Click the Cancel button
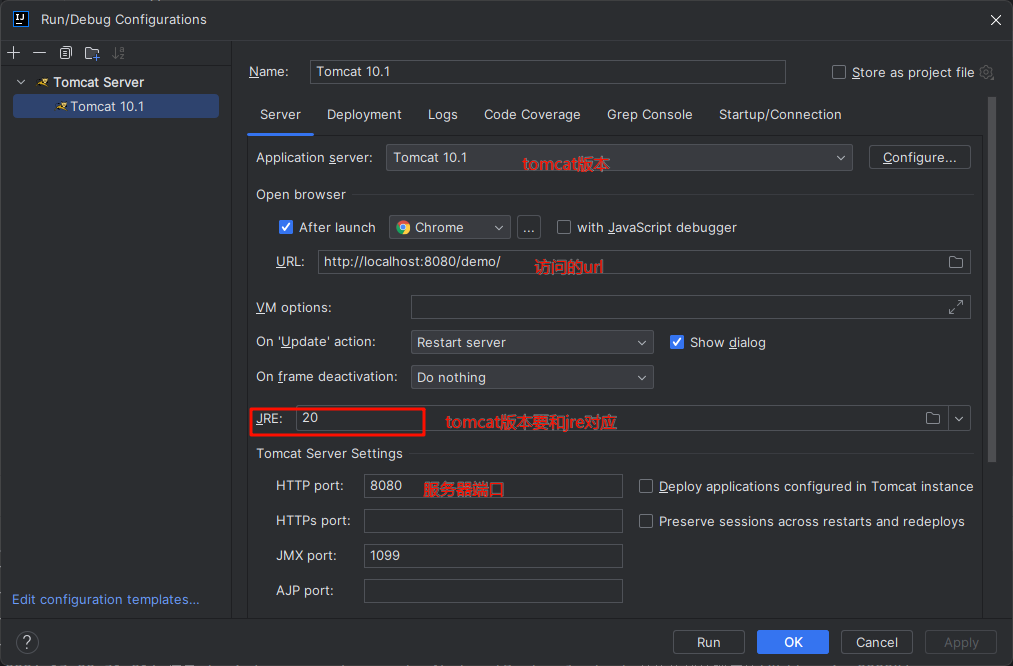Screen dimensions: 1013x666 pyautogui.click(x=877, y=642)
